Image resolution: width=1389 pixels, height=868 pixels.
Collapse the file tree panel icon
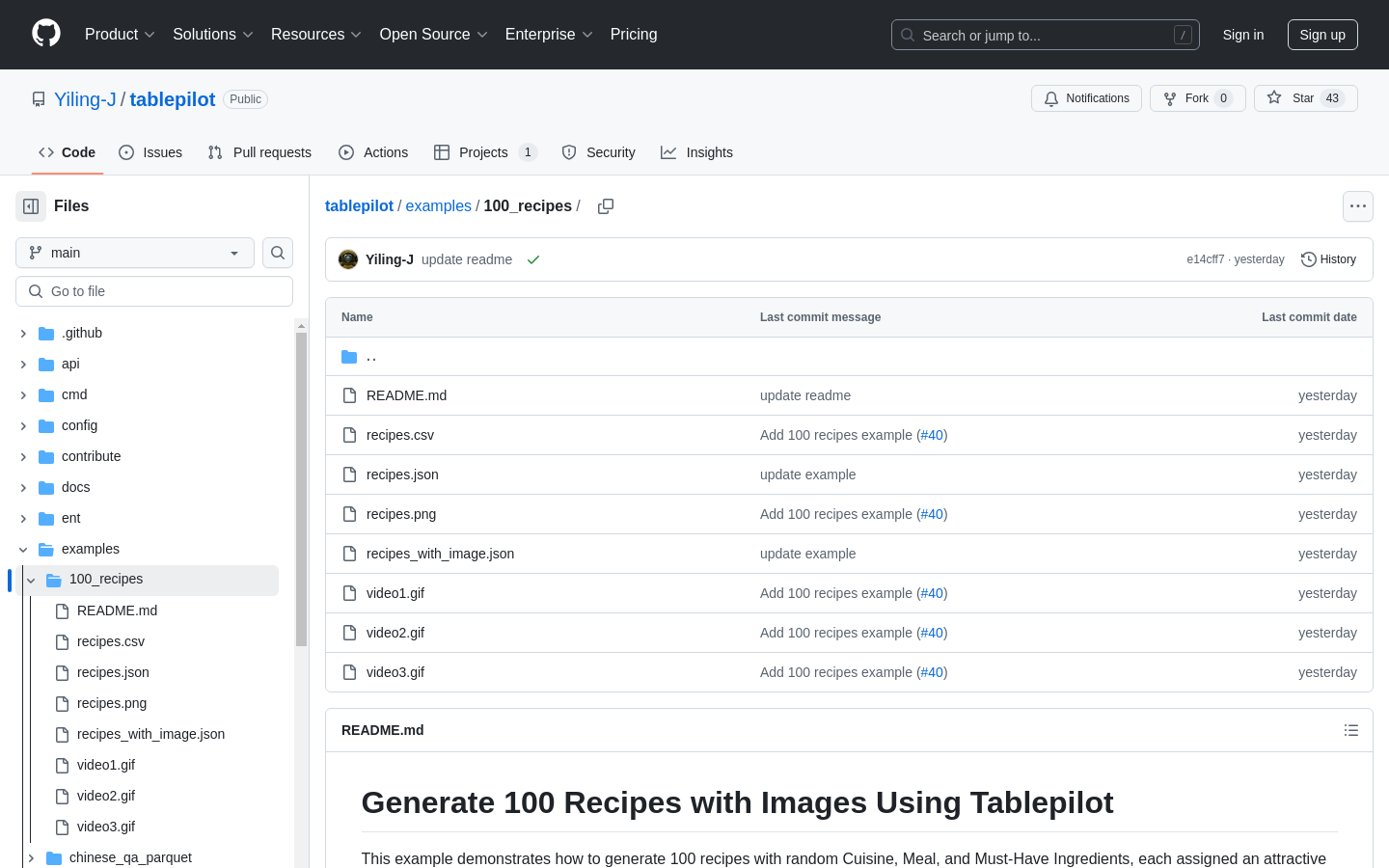point(31,206)
